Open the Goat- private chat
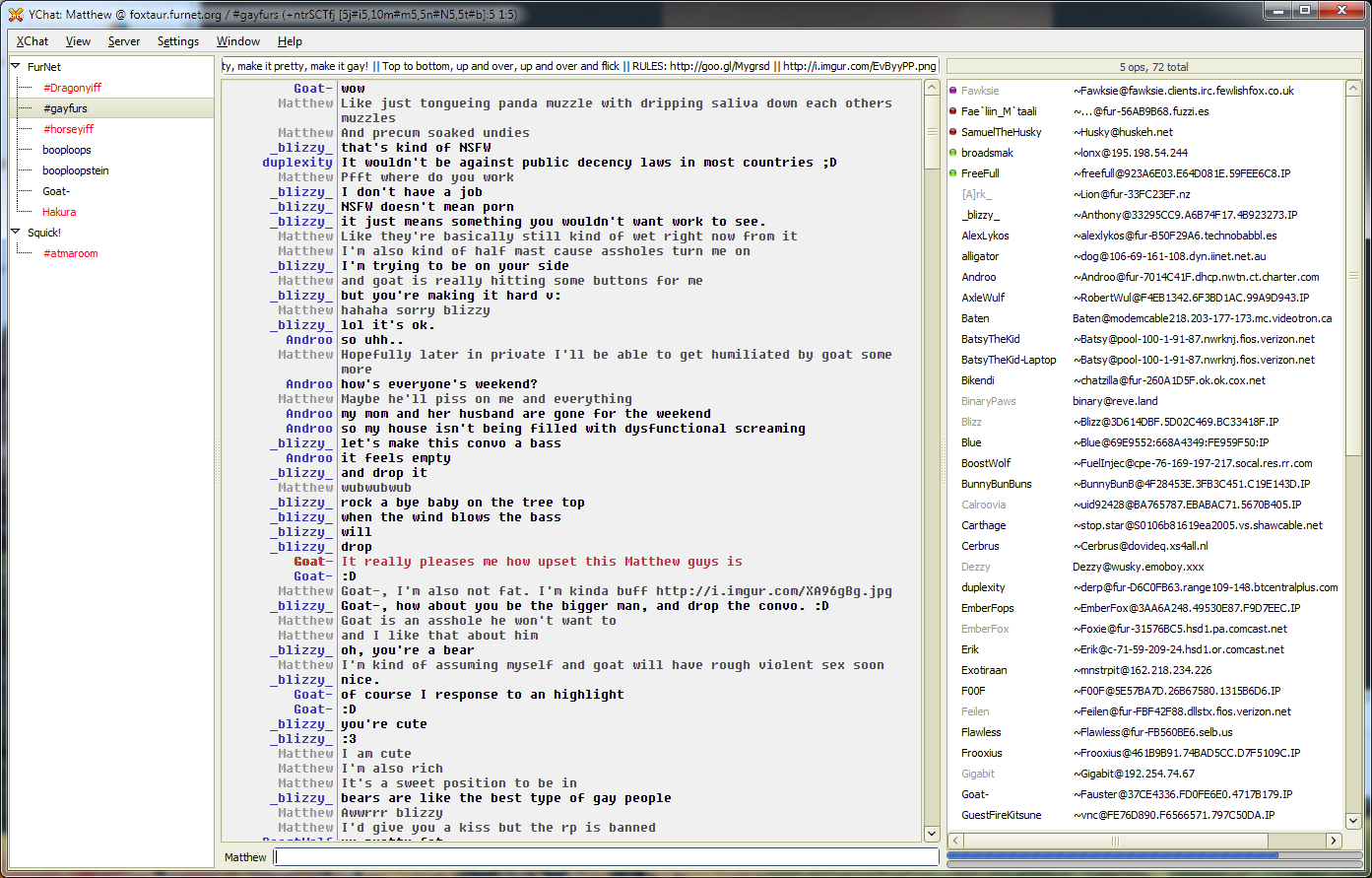 tap(56, 191)
